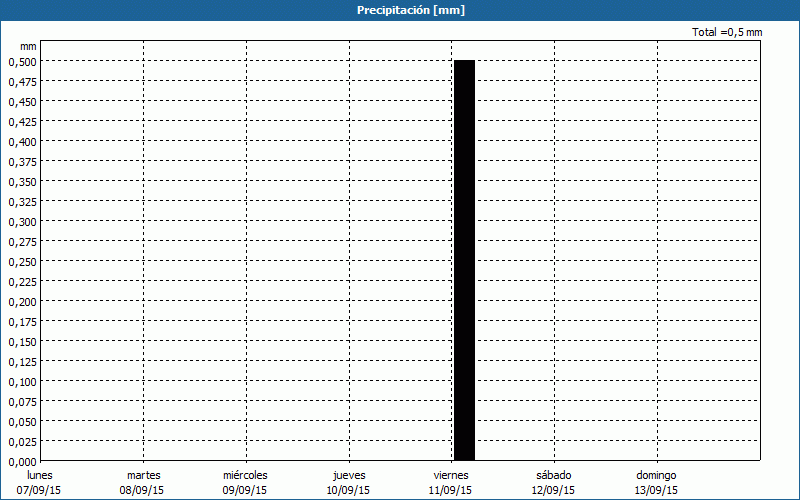Click the date label 11/09/15
The image size is (800, 500).
click(x=451, y=490)
